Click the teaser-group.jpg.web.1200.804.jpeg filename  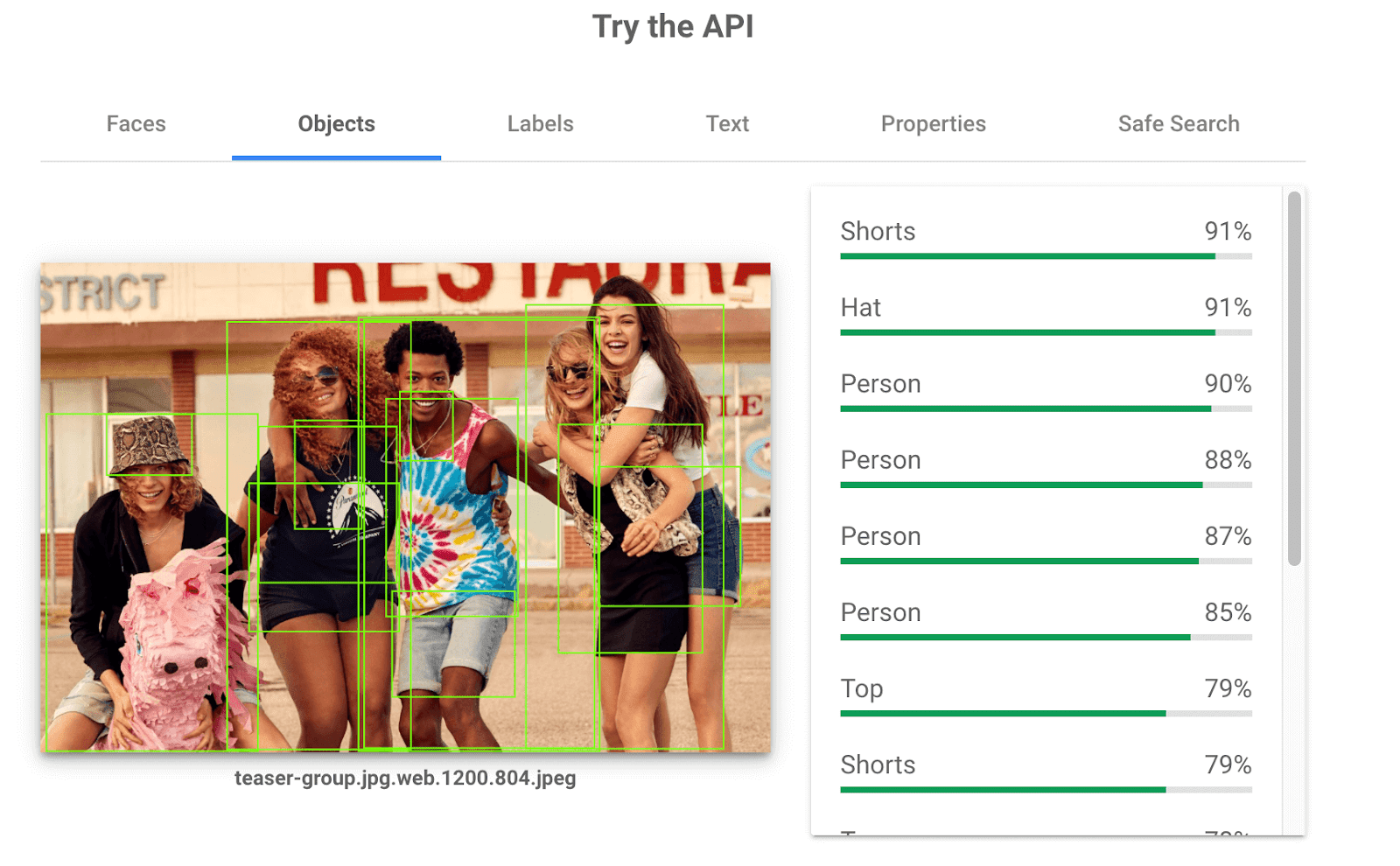click(x=405, y=778)
